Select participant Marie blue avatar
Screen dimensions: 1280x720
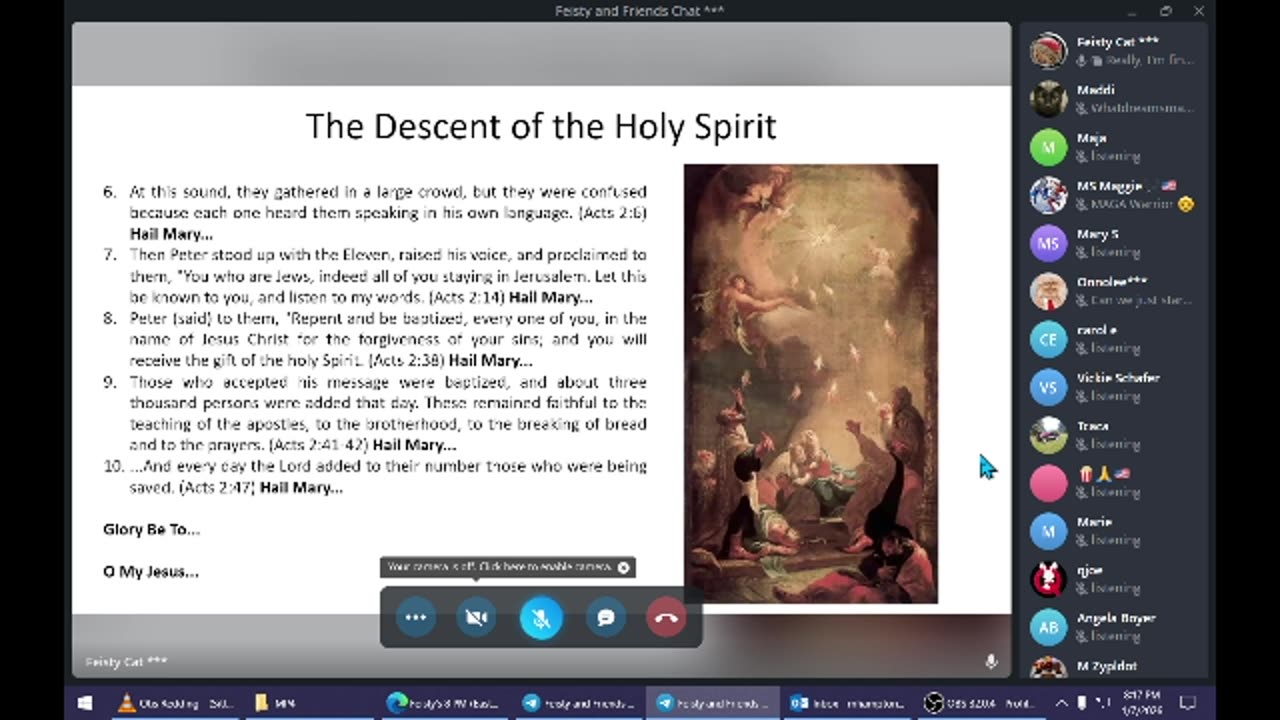point(1048,531)
